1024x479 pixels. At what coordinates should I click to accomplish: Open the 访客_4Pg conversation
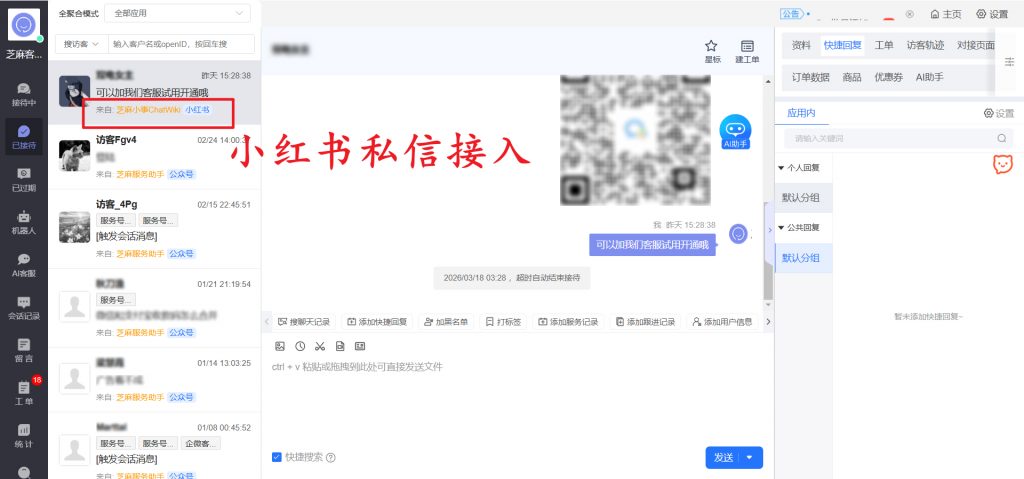pyautogui.click(x=154, y=229)
